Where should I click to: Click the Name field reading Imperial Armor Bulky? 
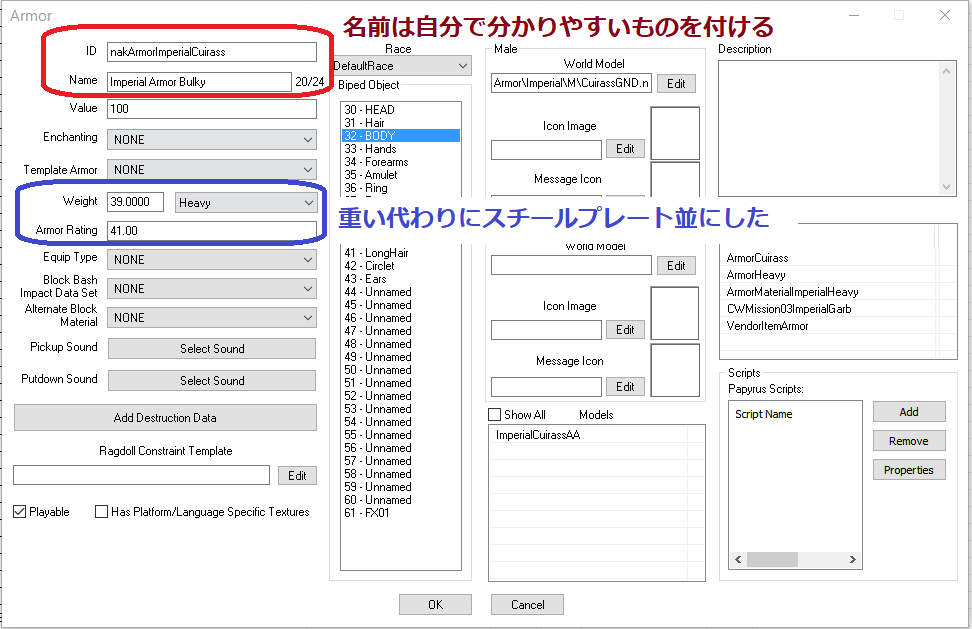(199, 82)
